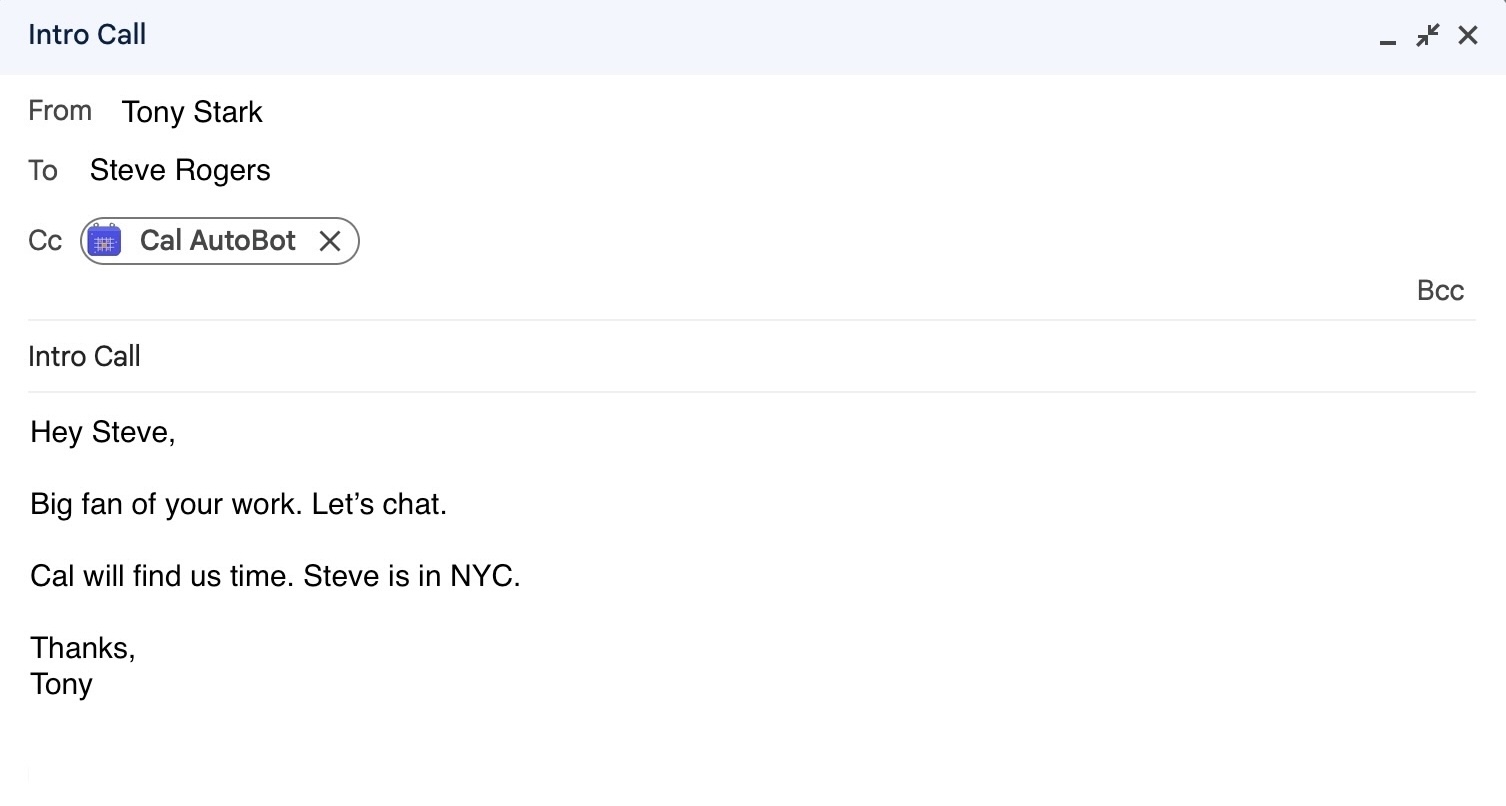Screen dimensions: 1506x806
Task: Place cursor on the Hey Steve greeting
Action: (x=102, y=432)
